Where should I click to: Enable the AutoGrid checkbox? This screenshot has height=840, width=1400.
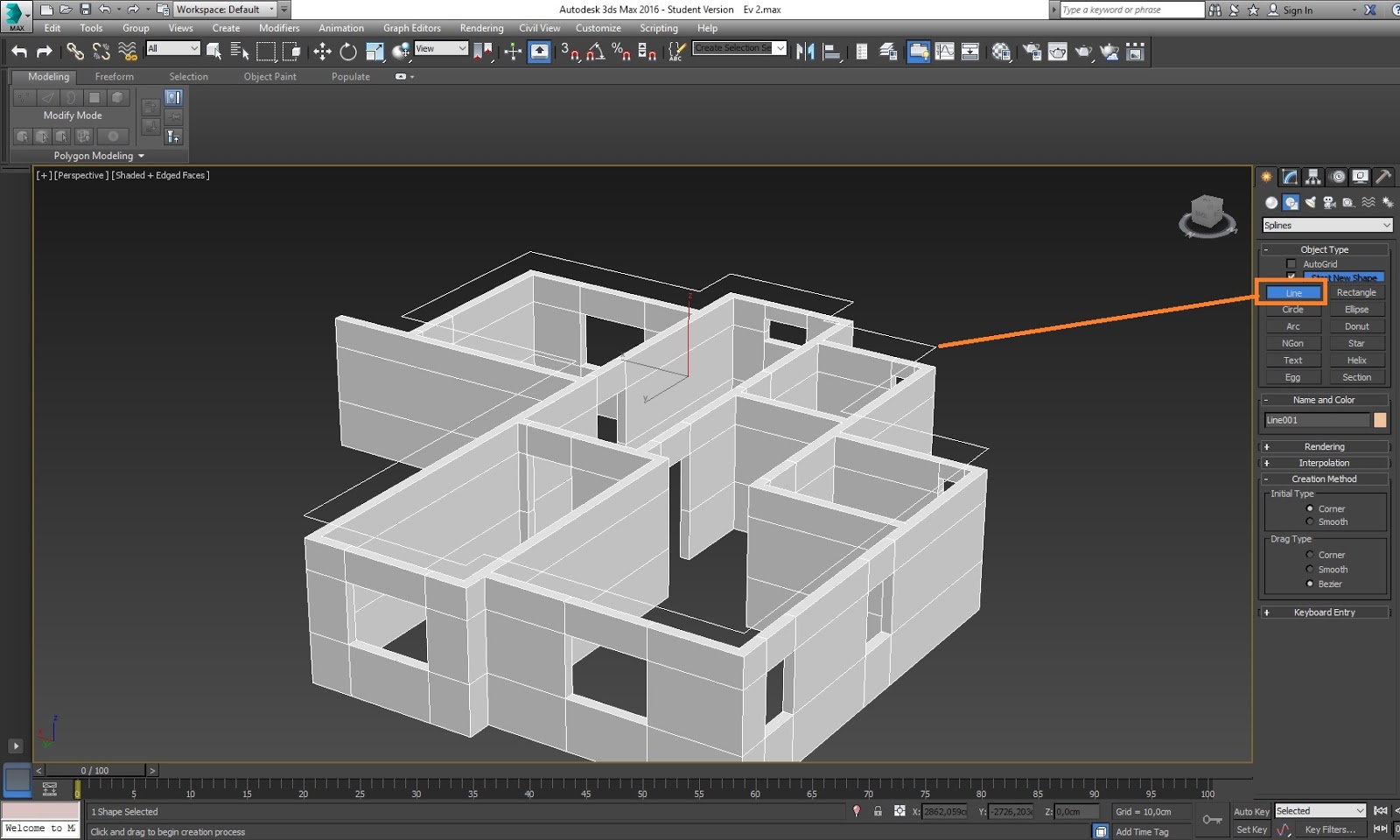pos(1291,263)
